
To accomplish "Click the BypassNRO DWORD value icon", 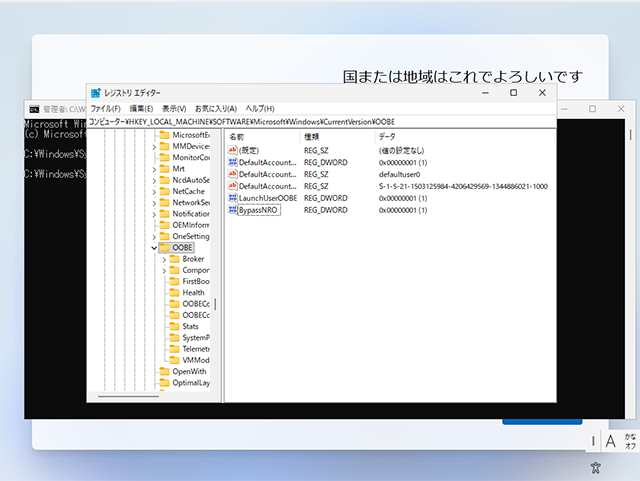I will 233,210.
